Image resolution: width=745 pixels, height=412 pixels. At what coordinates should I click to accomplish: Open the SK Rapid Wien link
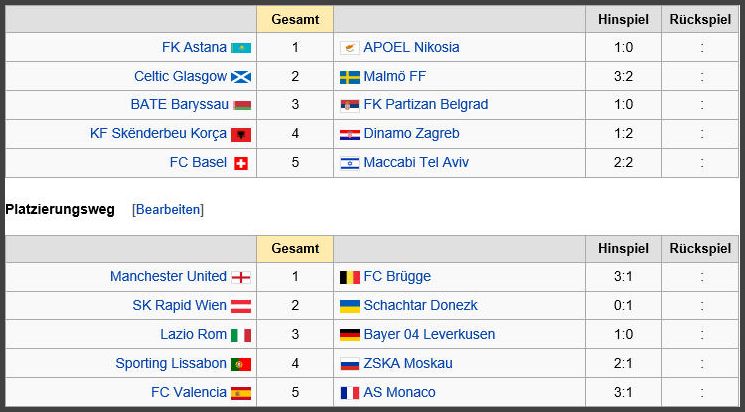point(180,305)
